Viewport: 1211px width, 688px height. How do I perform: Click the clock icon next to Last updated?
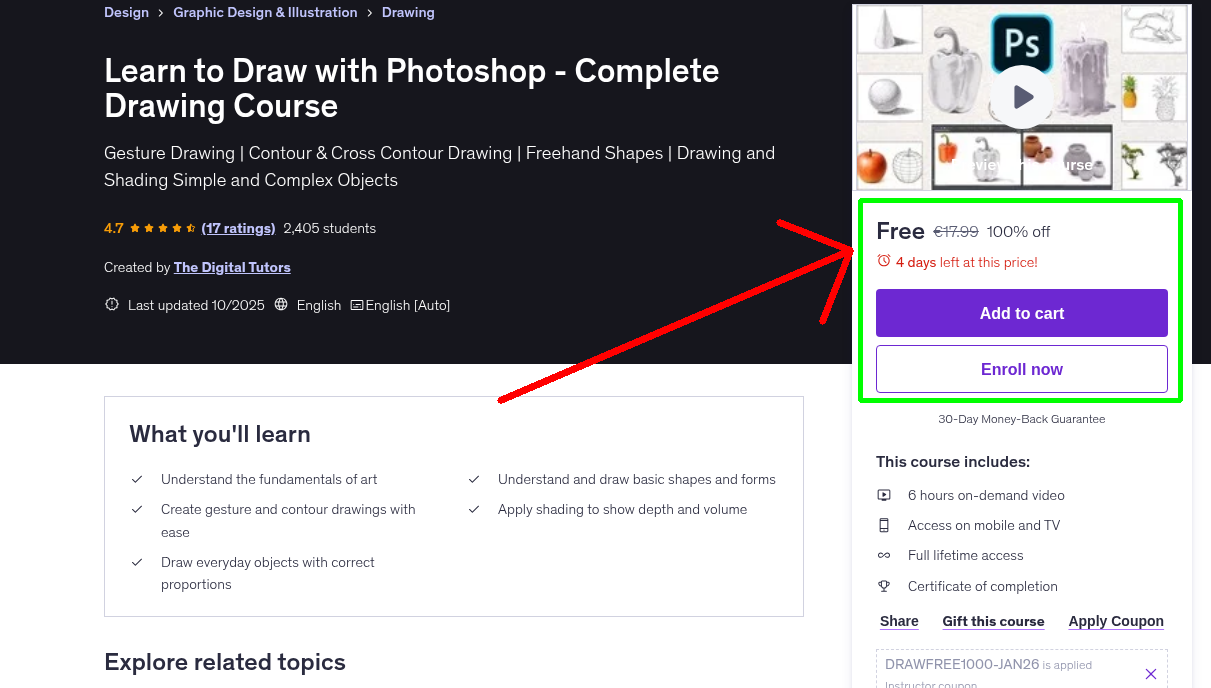click(111, 305)
